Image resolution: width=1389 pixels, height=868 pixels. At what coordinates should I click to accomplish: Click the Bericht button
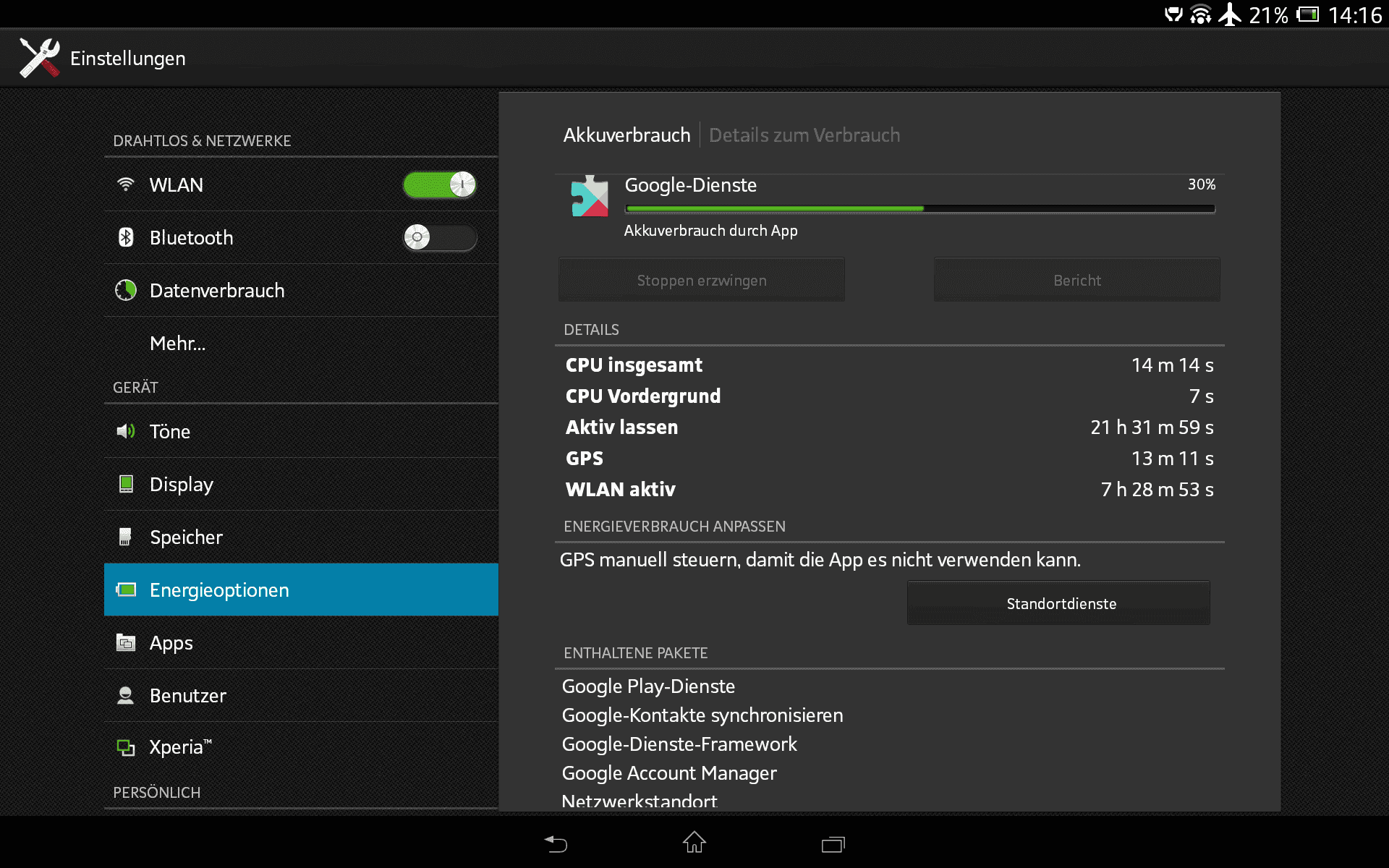coord(1077,280)
